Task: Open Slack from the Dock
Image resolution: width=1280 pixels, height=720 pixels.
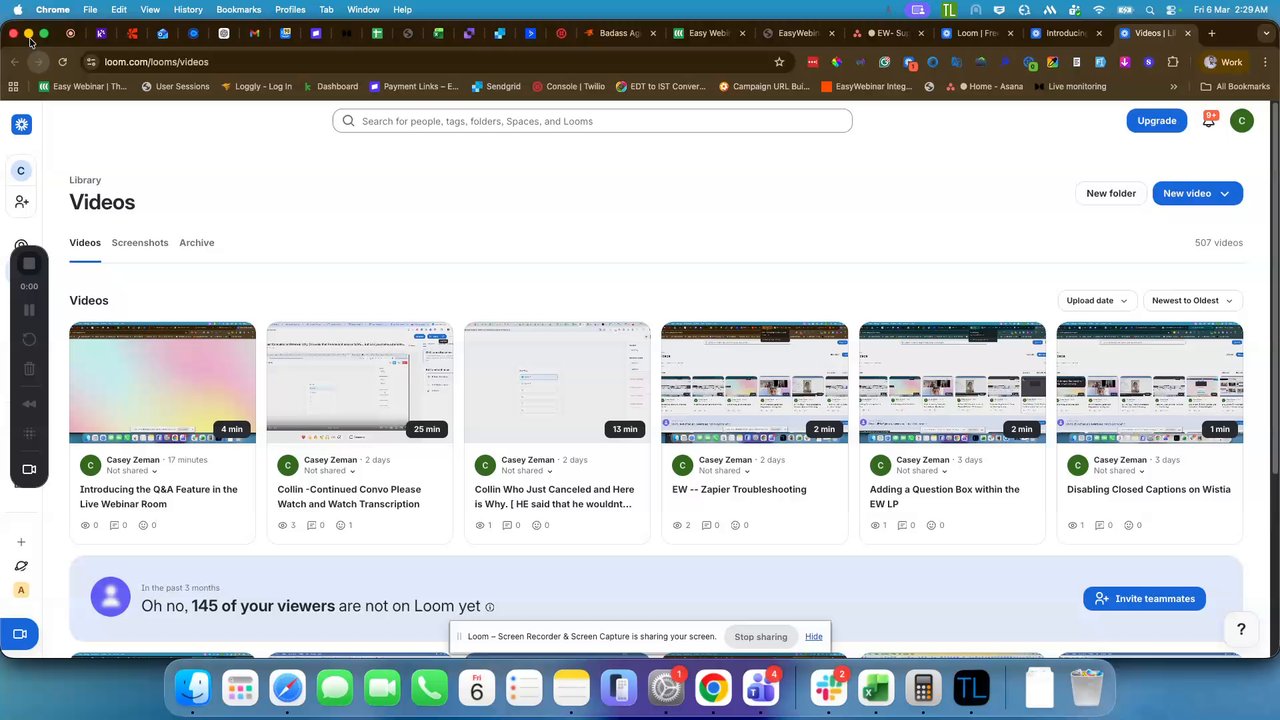Action: pyautogui.click(x=828, y=689)
